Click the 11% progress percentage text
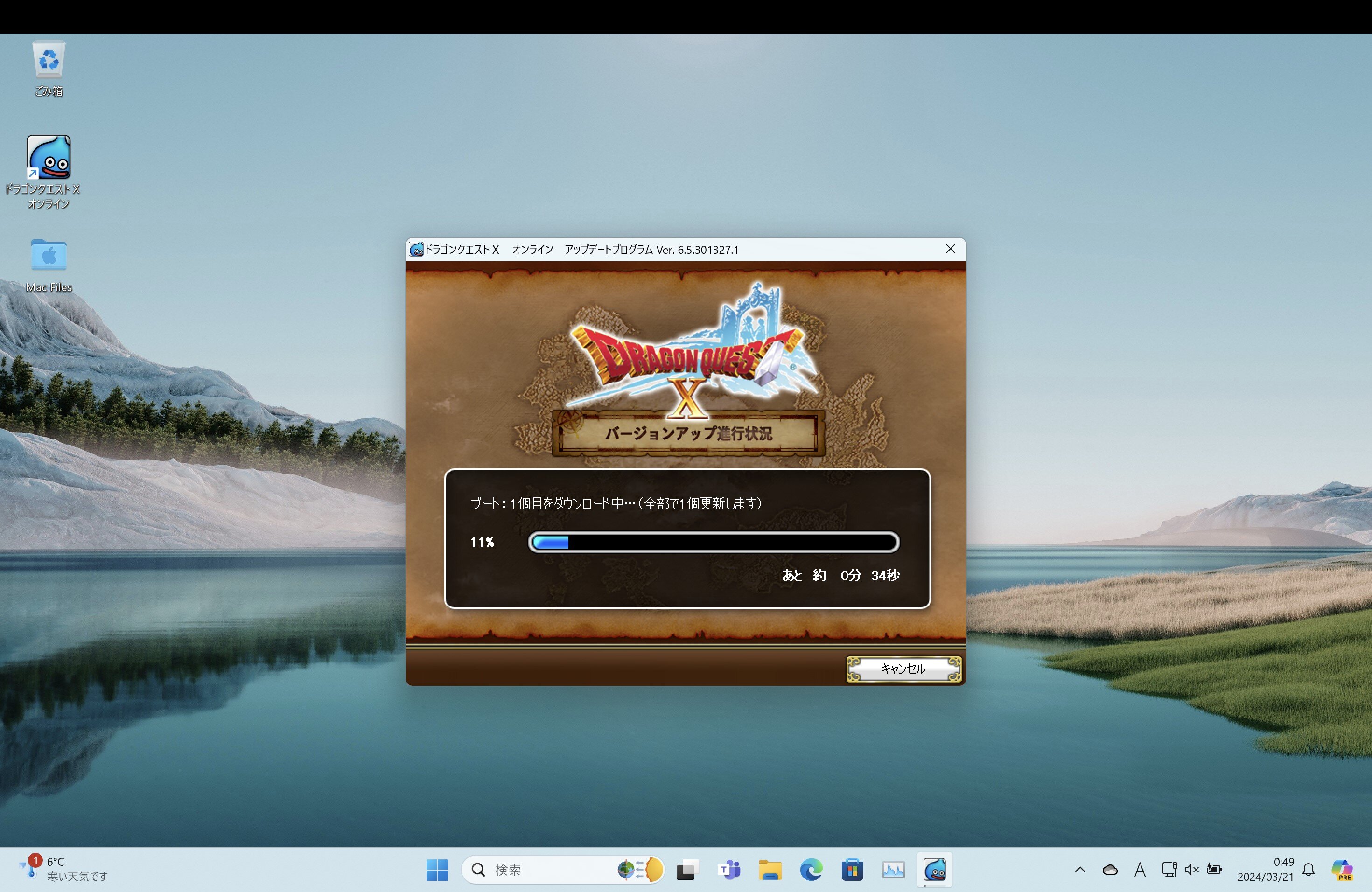The image size is (1372, 892). (x=482, y=542)
